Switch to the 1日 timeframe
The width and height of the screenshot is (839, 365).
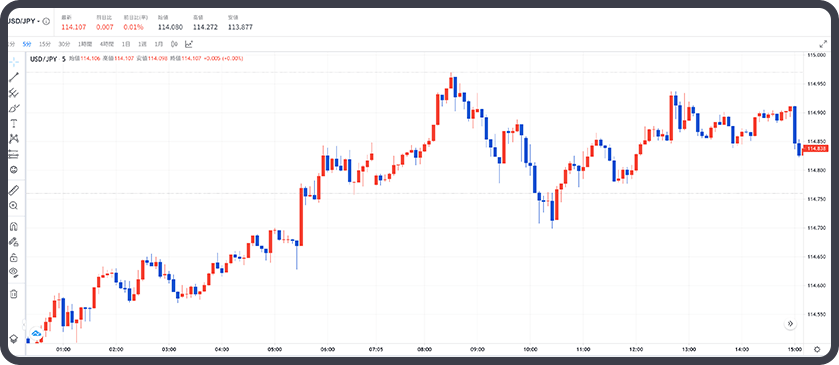click(126, 44)
